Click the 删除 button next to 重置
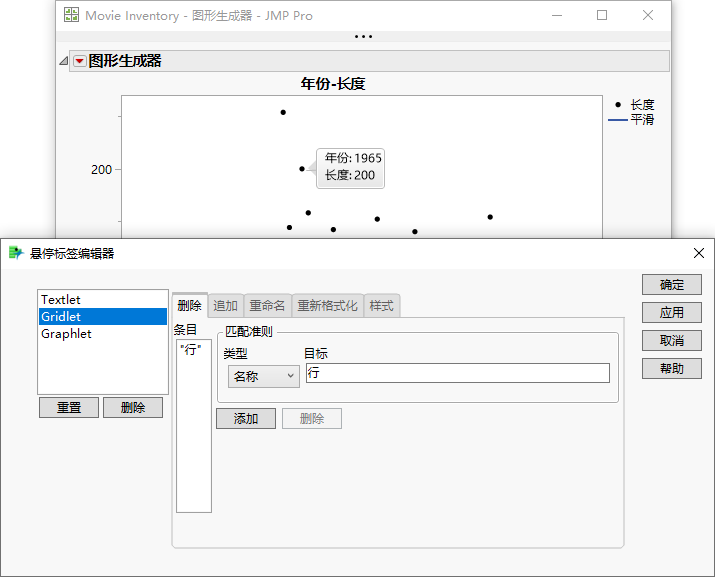Image resolution: width=715 pixels, height=577 pixels. tap(133, 407)
